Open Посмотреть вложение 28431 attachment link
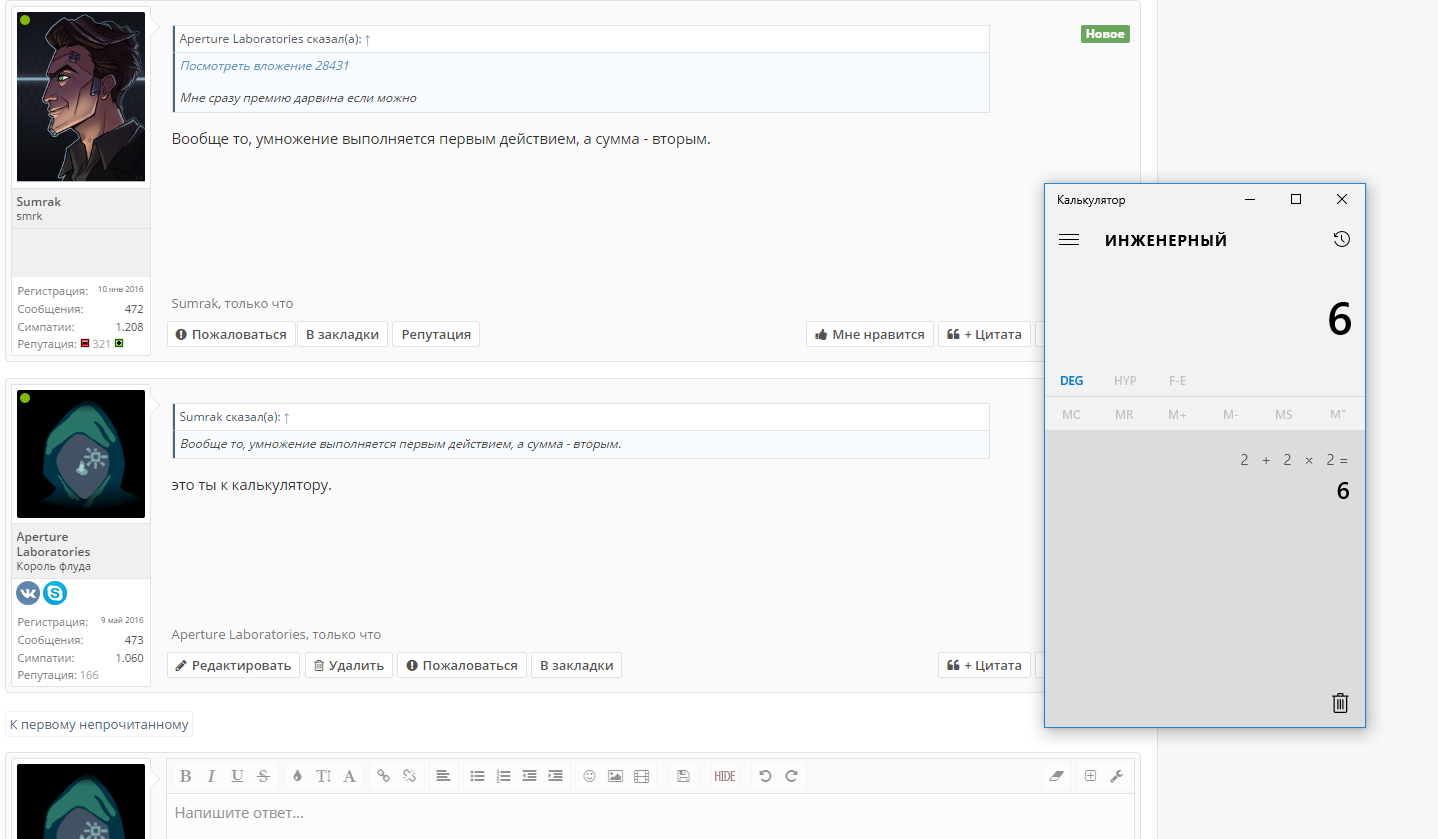This screenshot has width=1438, height=839. tap(265, 66)
